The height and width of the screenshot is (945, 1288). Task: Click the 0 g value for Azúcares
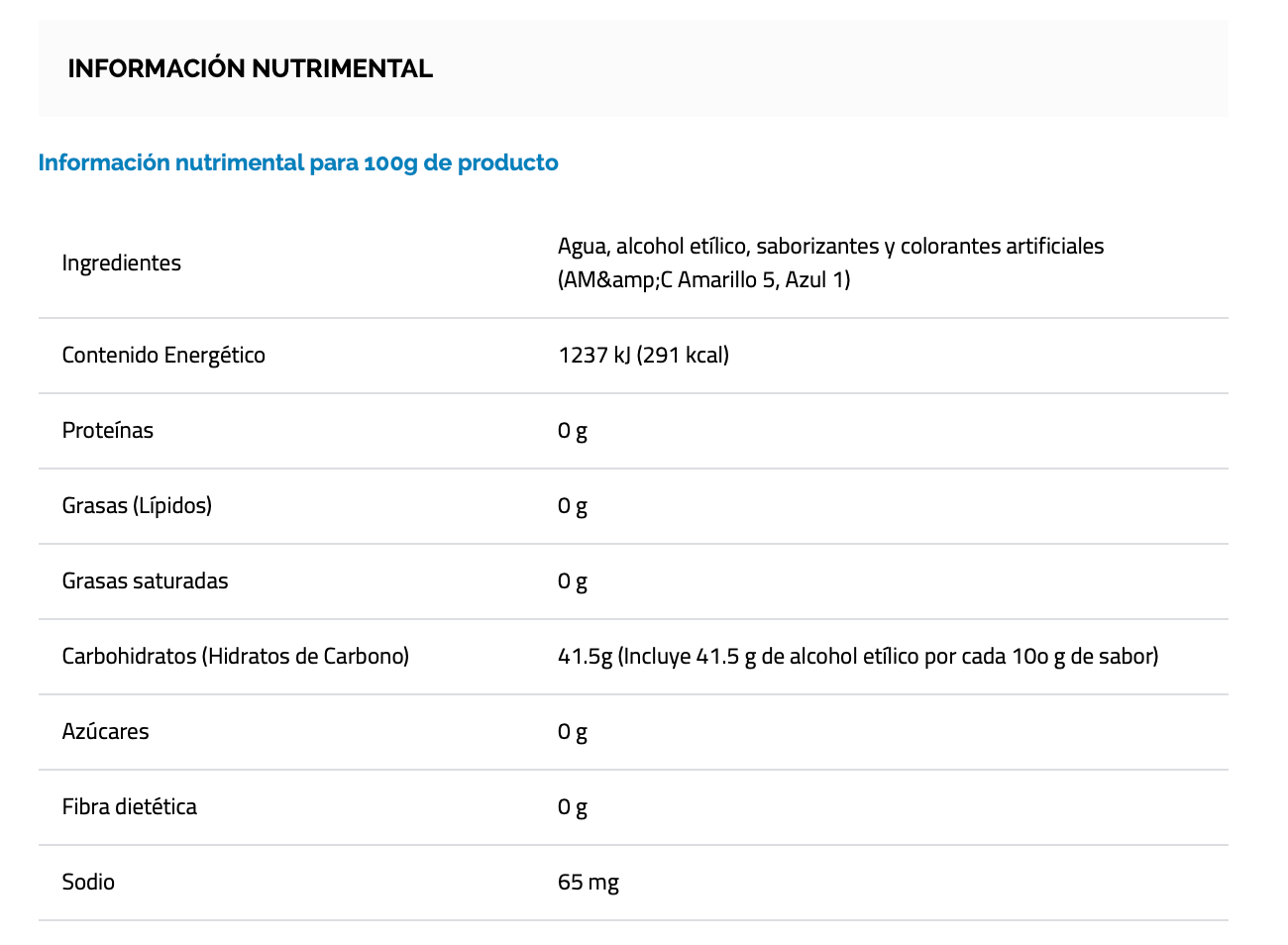[573, 731]
